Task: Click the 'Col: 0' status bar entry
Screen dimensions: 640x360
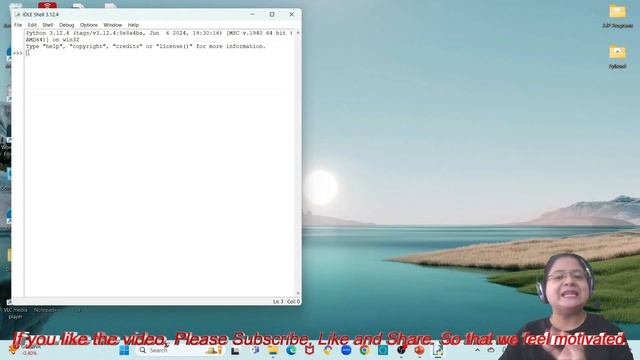Action: point(293,302)
